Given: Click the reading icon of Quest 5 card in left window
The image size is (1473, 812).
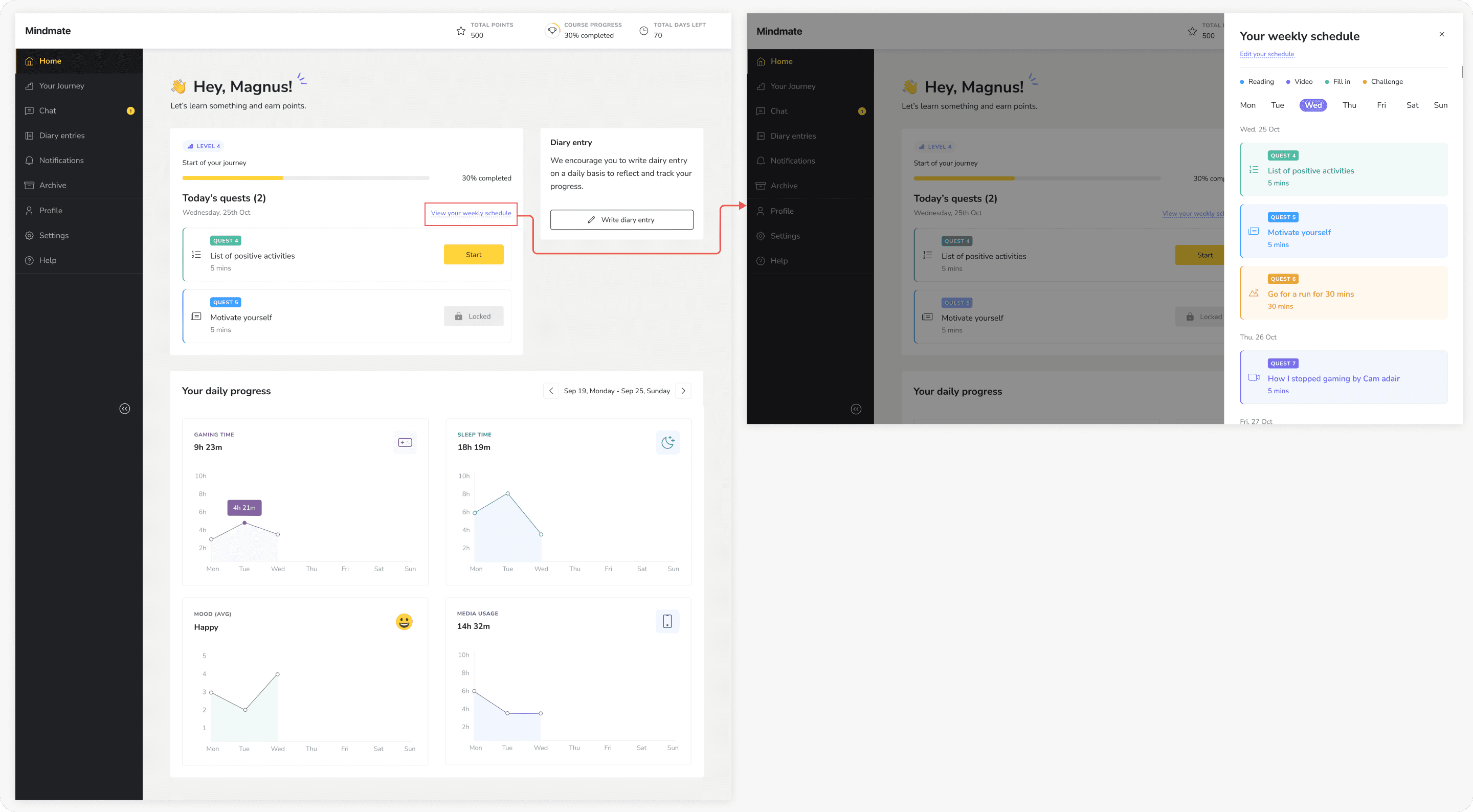Looking at the screenshot, I should [196, 316].
